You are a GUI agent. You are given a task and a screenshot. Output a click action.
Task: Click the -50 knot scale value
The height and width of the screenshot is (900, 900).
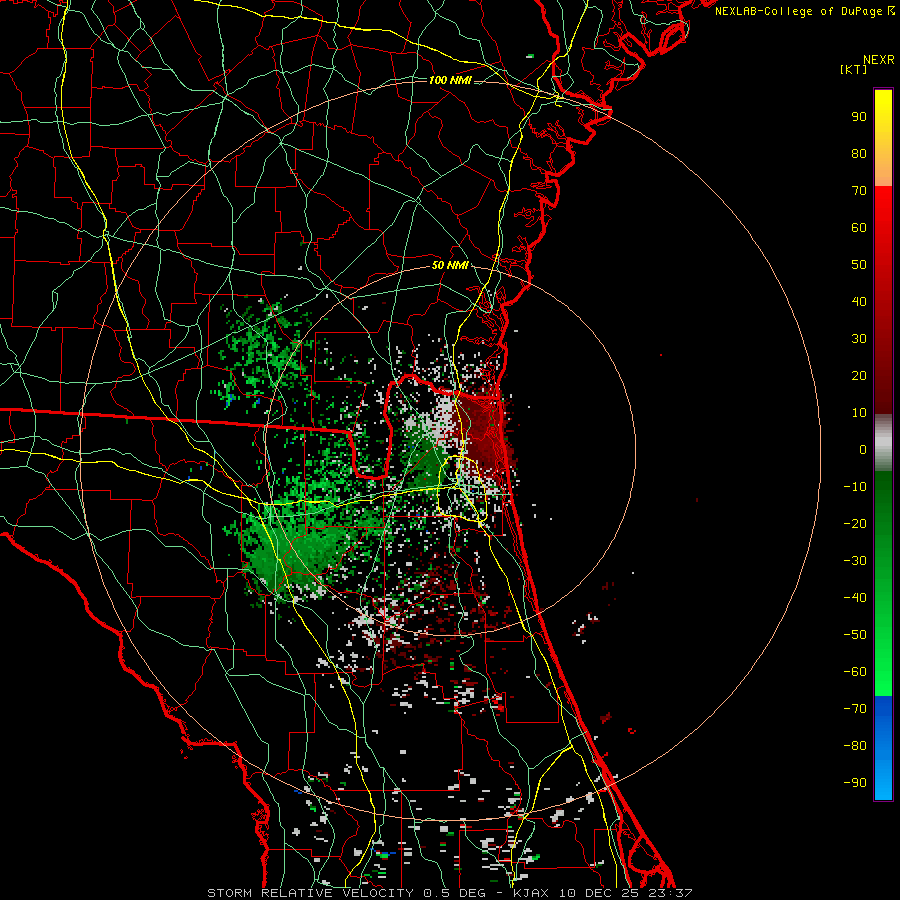[855, 635]
